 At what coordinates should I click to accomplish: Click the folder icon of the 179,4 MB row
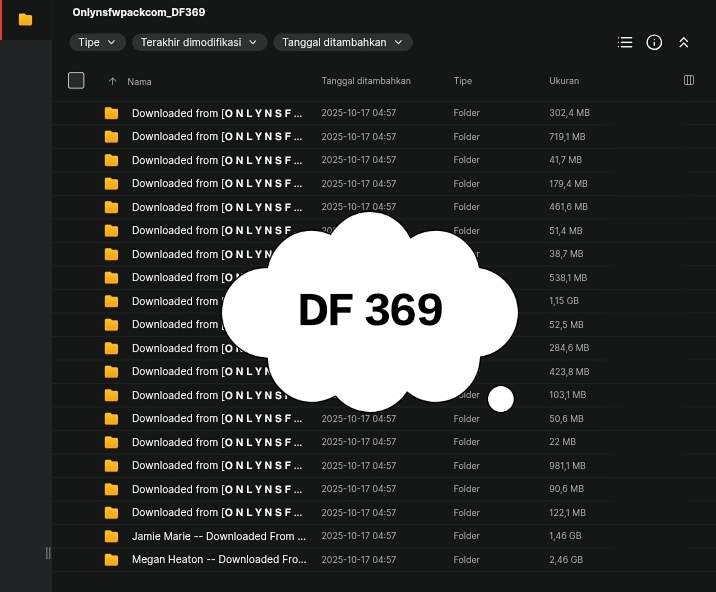[111, 184]
